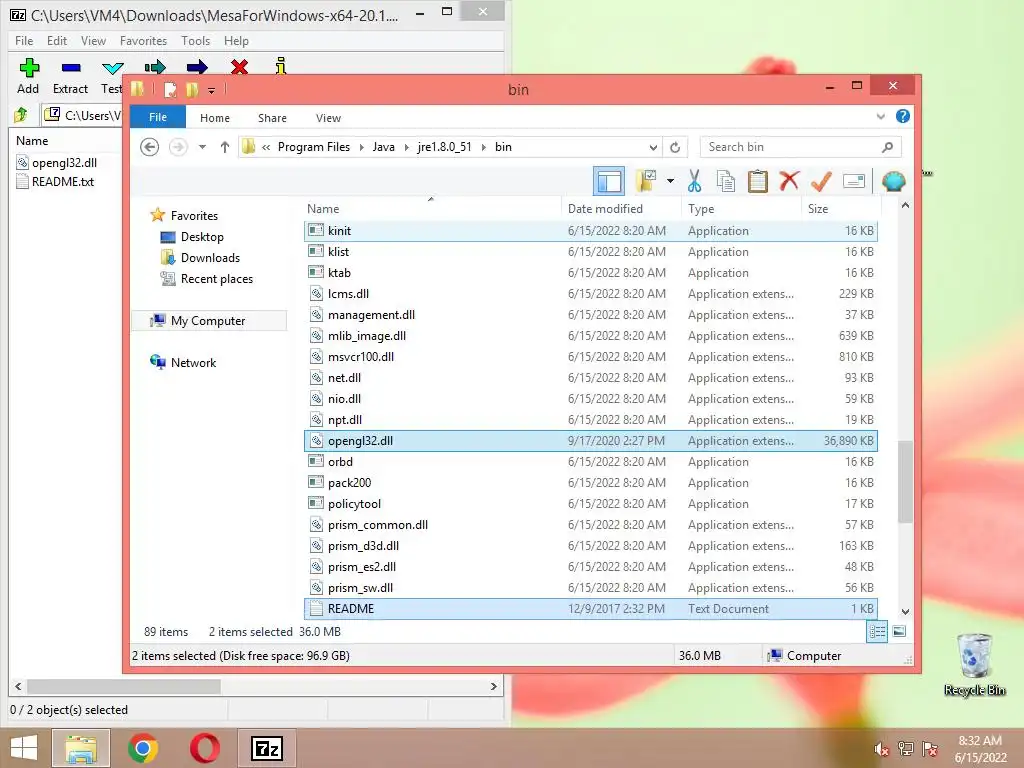Click the folder options checklist icon
This screenshot has width=1024, height=768.
pos(646,181)
